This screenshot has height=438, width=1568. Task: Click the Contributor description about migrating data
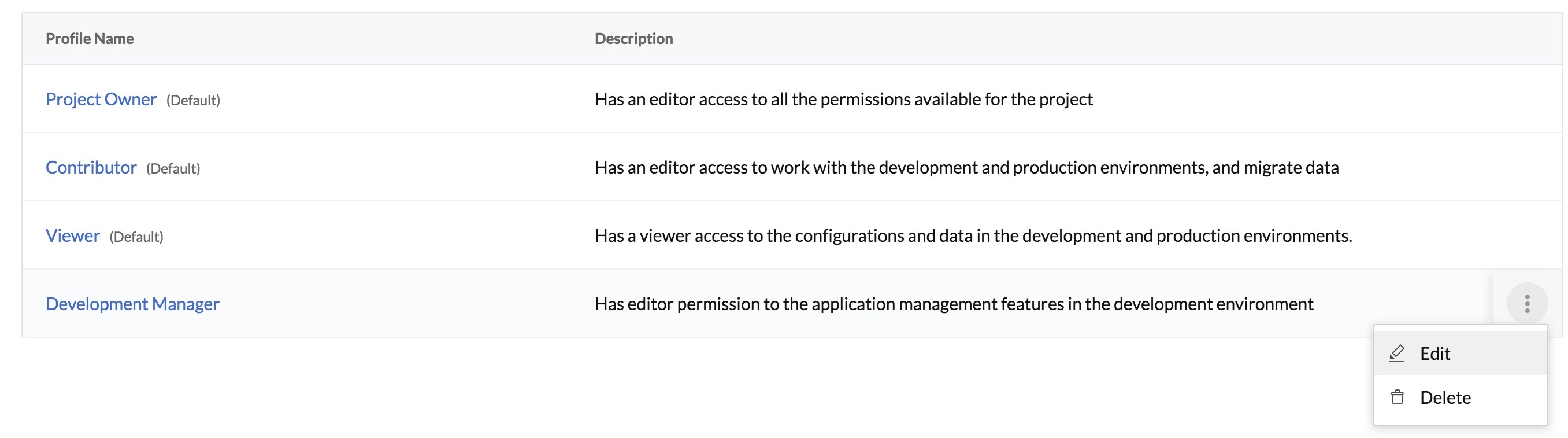coord(966,168)
